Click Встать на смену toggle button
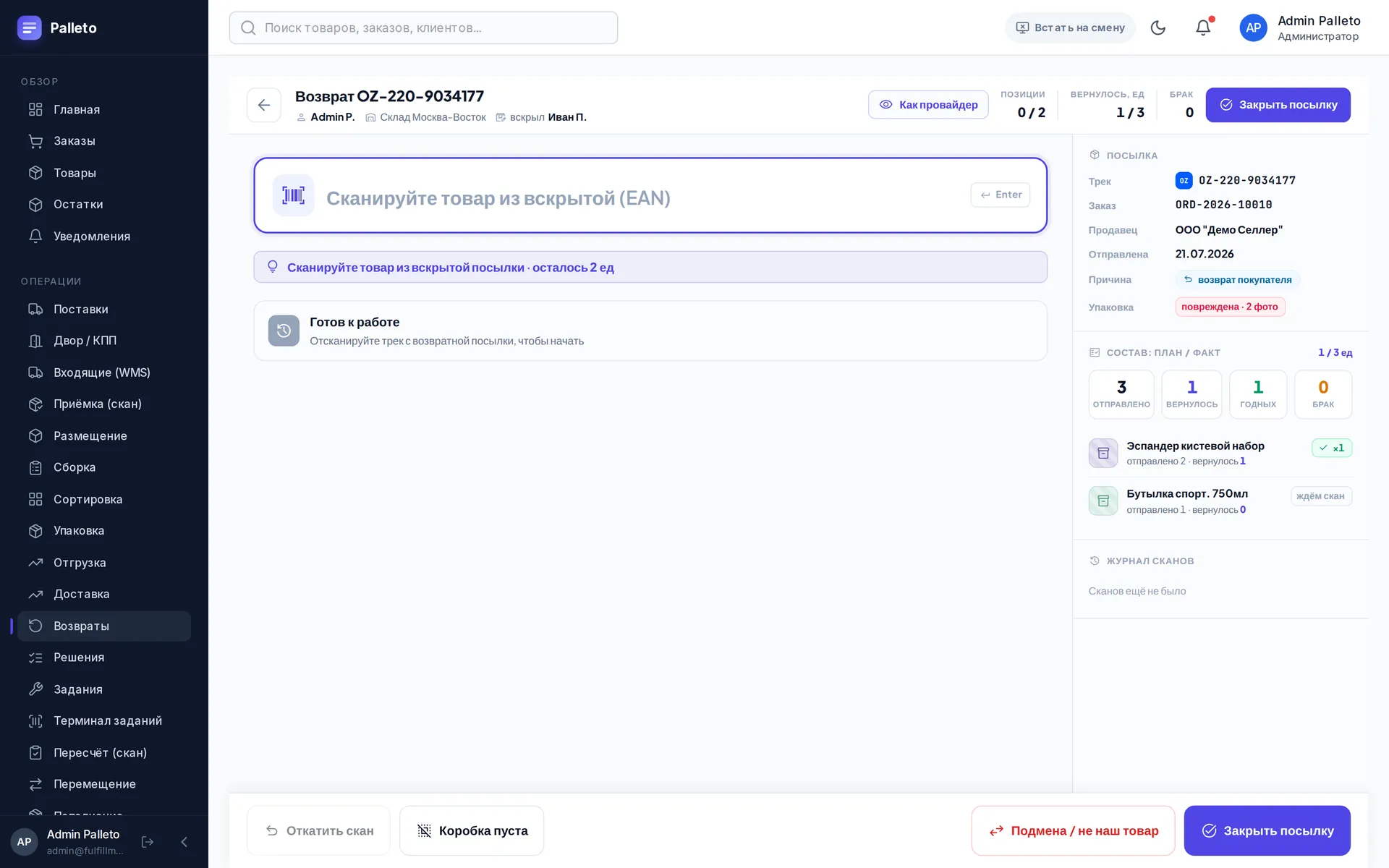The image size is (1389, 868). pyautogui.click(x=1070, y=27)
